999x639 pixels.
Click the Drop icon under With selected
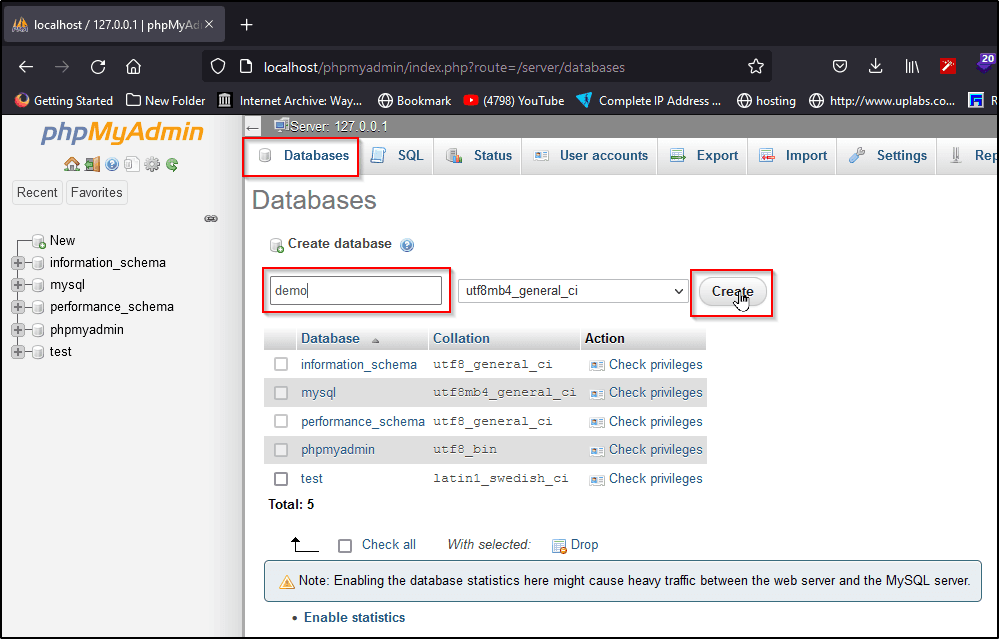559,545
